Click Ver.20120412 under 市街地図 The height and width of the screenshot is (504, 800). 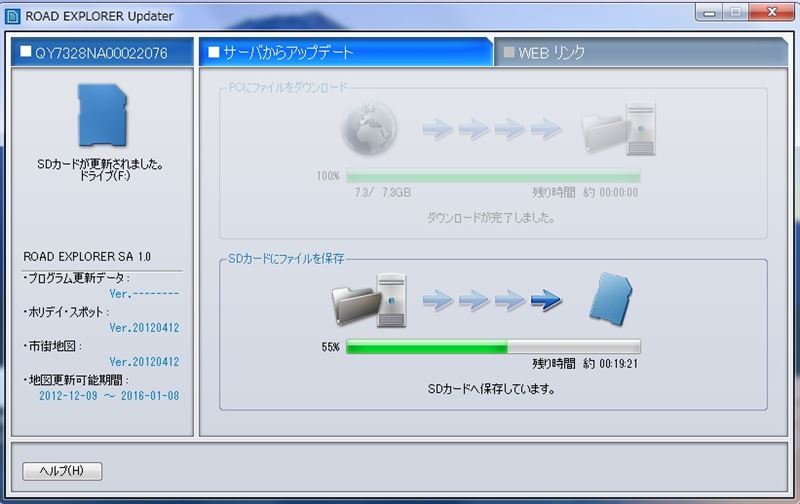point(144,362)
